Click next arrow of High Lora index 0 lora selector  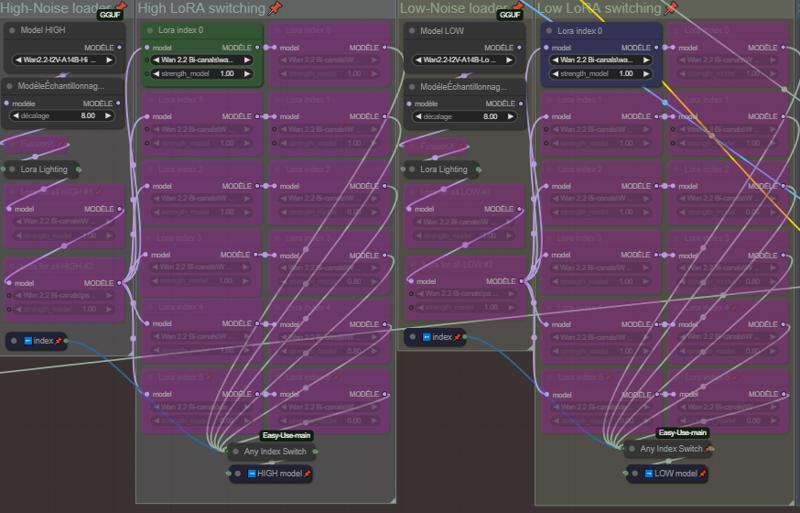(x=247, y=60)
